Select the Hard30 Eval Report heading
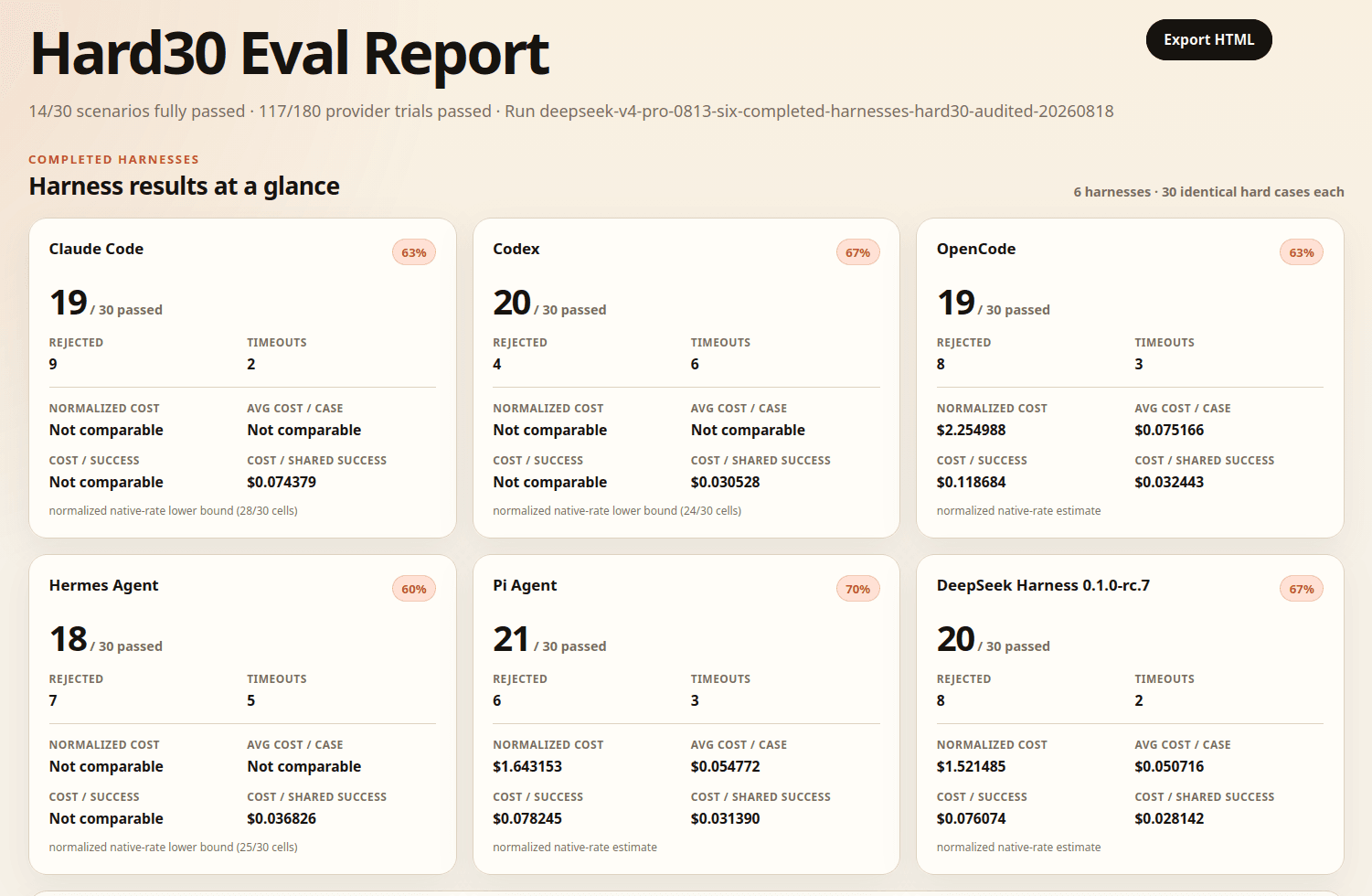 click(x=289, y=53)
